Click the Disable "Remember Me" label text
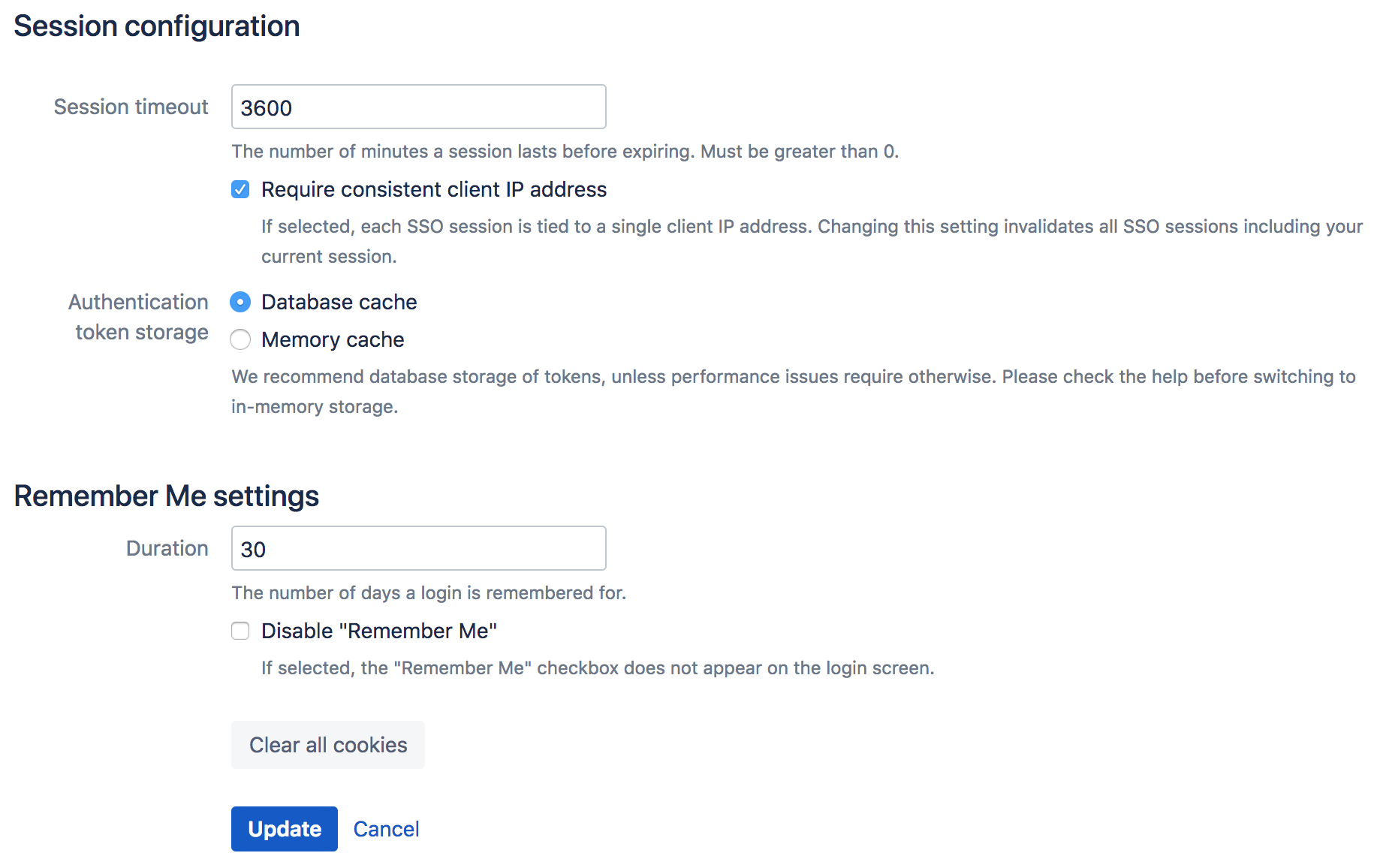This screenshot has width=1380, height=868. click(378, 631)
